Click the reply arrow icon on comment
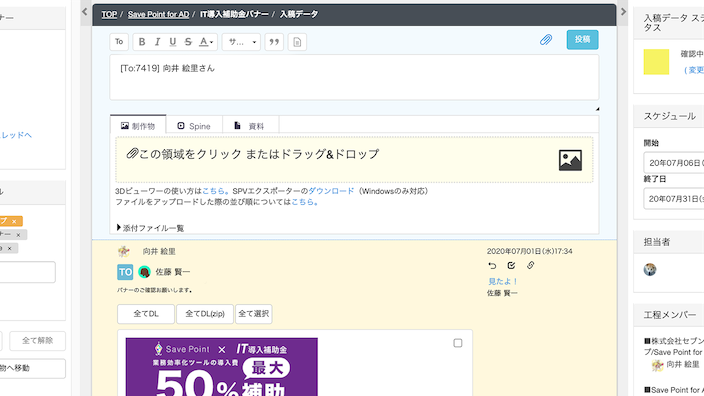 click(x=492, y=266)
